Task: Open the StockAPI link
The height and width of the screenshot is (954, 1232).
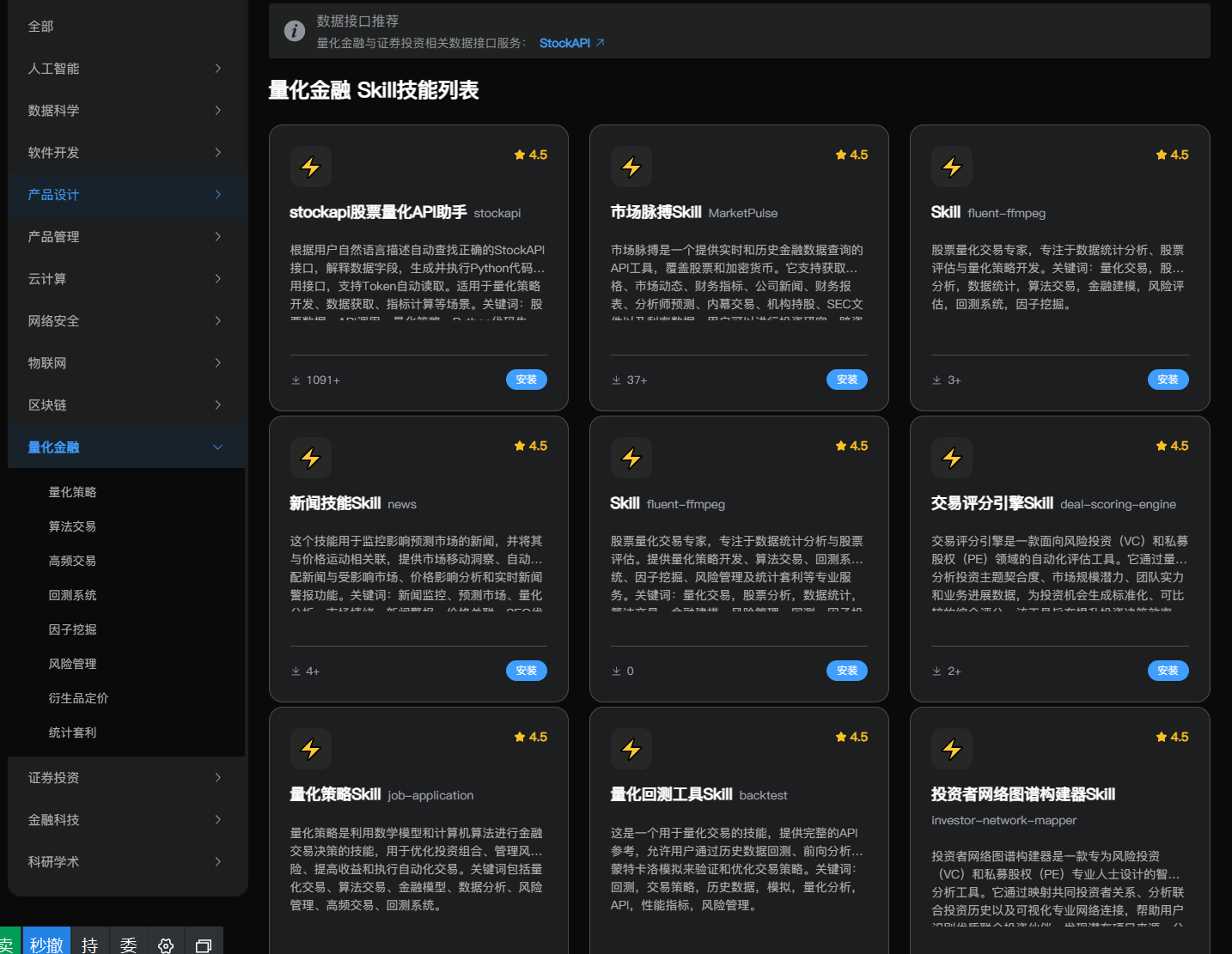Action: pos(565,42)
